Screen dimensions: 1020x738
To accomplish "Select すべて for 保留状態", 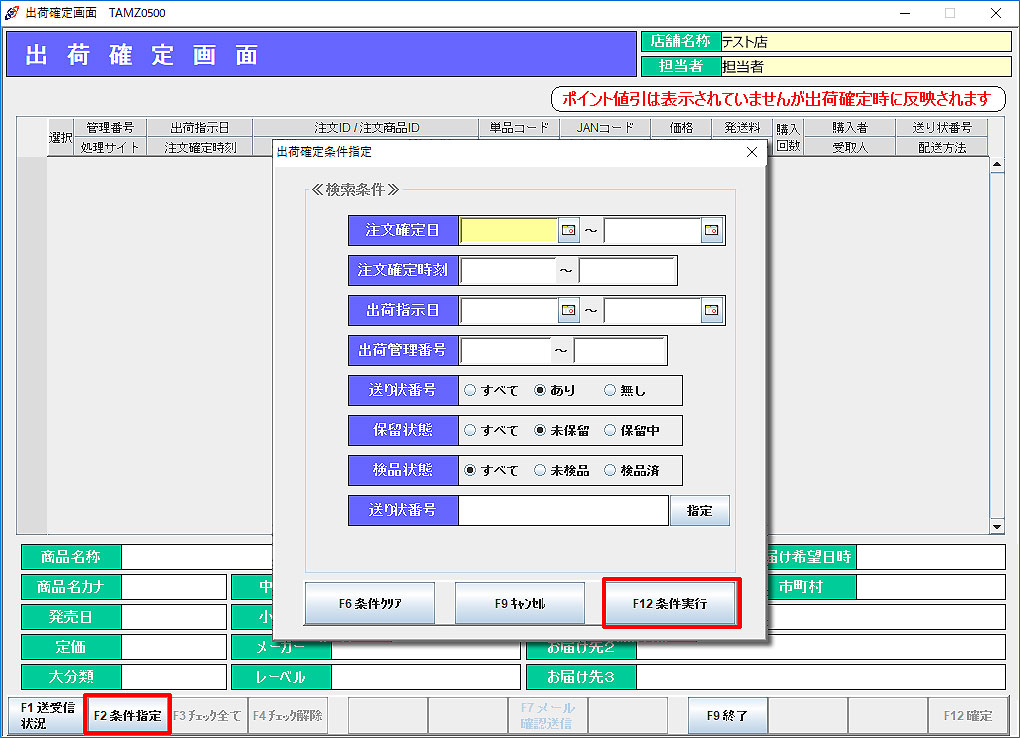I will point(470,430).
